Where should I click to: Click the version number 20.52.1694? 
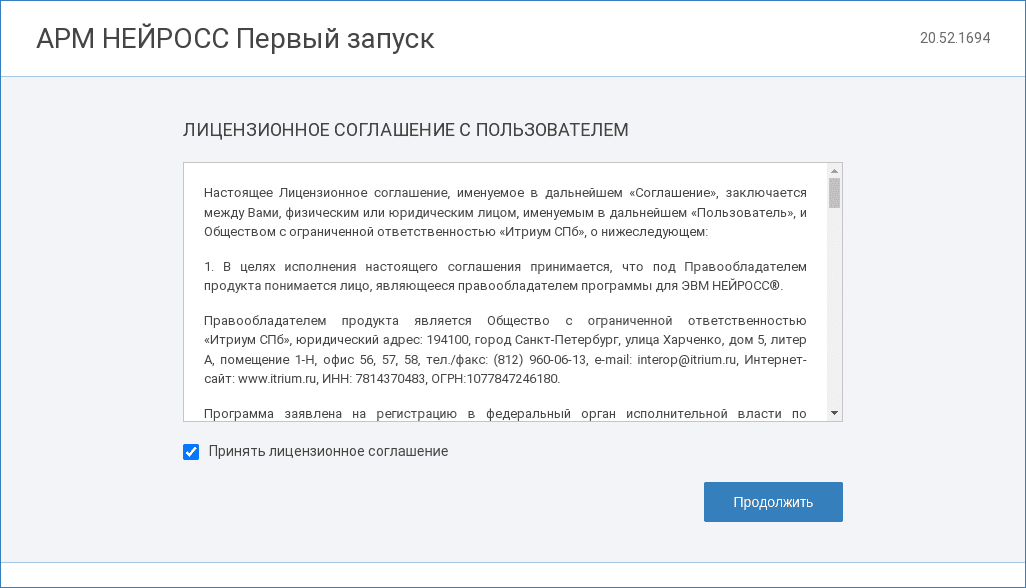955,38
